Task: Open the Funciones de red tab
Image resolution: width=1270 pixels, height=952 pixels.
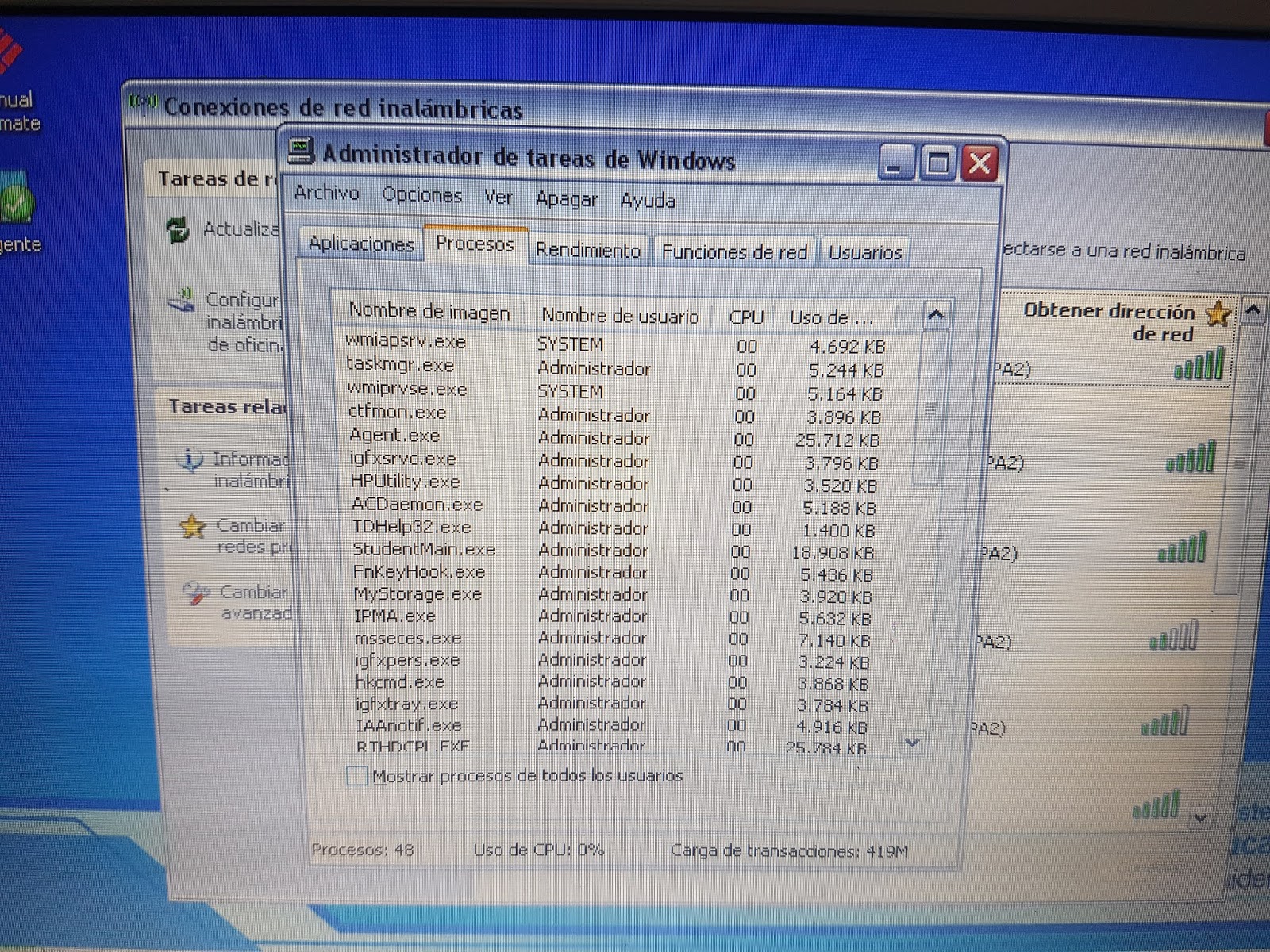Action: 734,252
